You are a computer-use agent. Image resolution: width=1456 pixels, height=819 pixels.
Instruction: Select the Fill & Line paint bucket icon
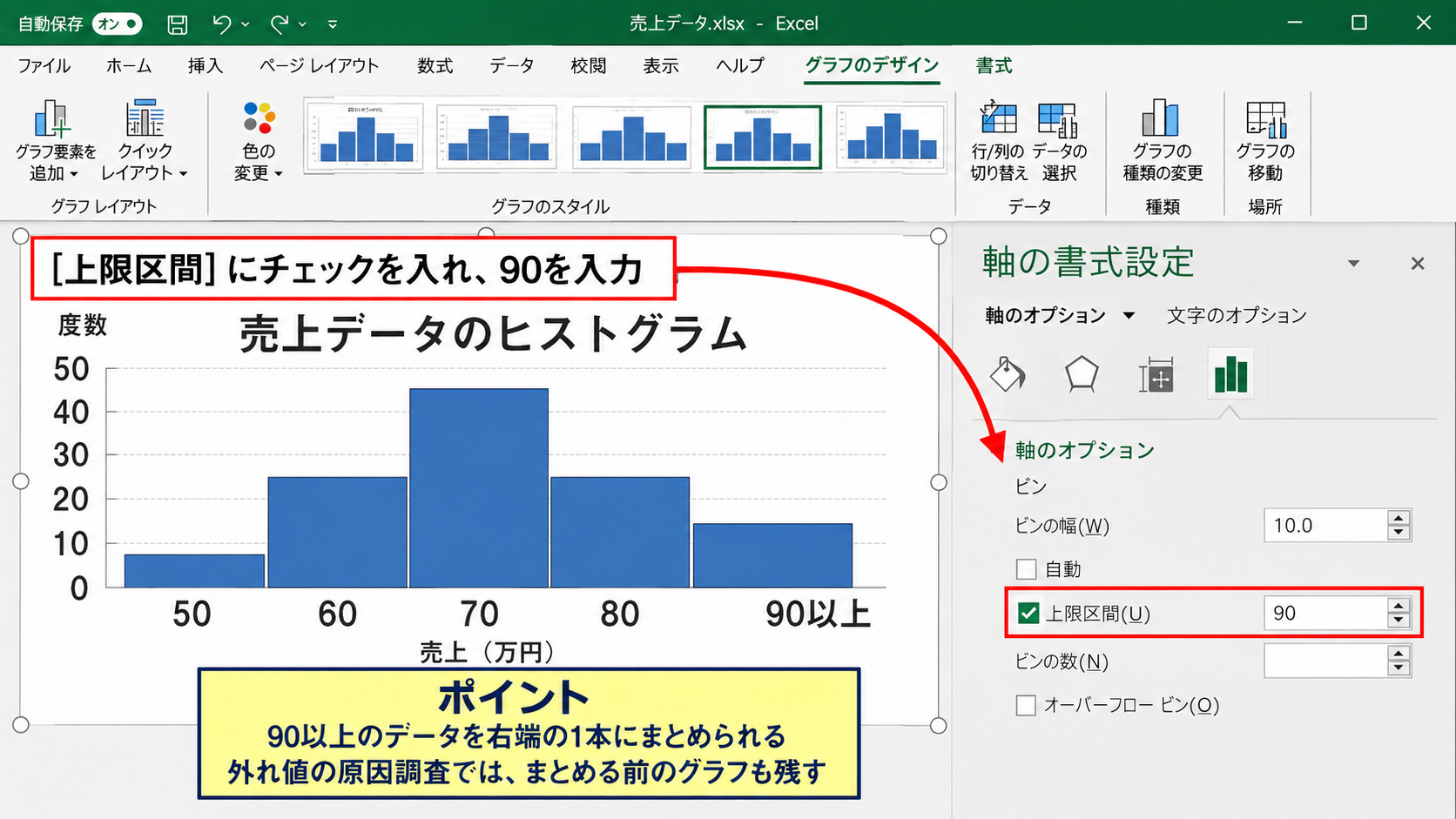click(1008, 374)
